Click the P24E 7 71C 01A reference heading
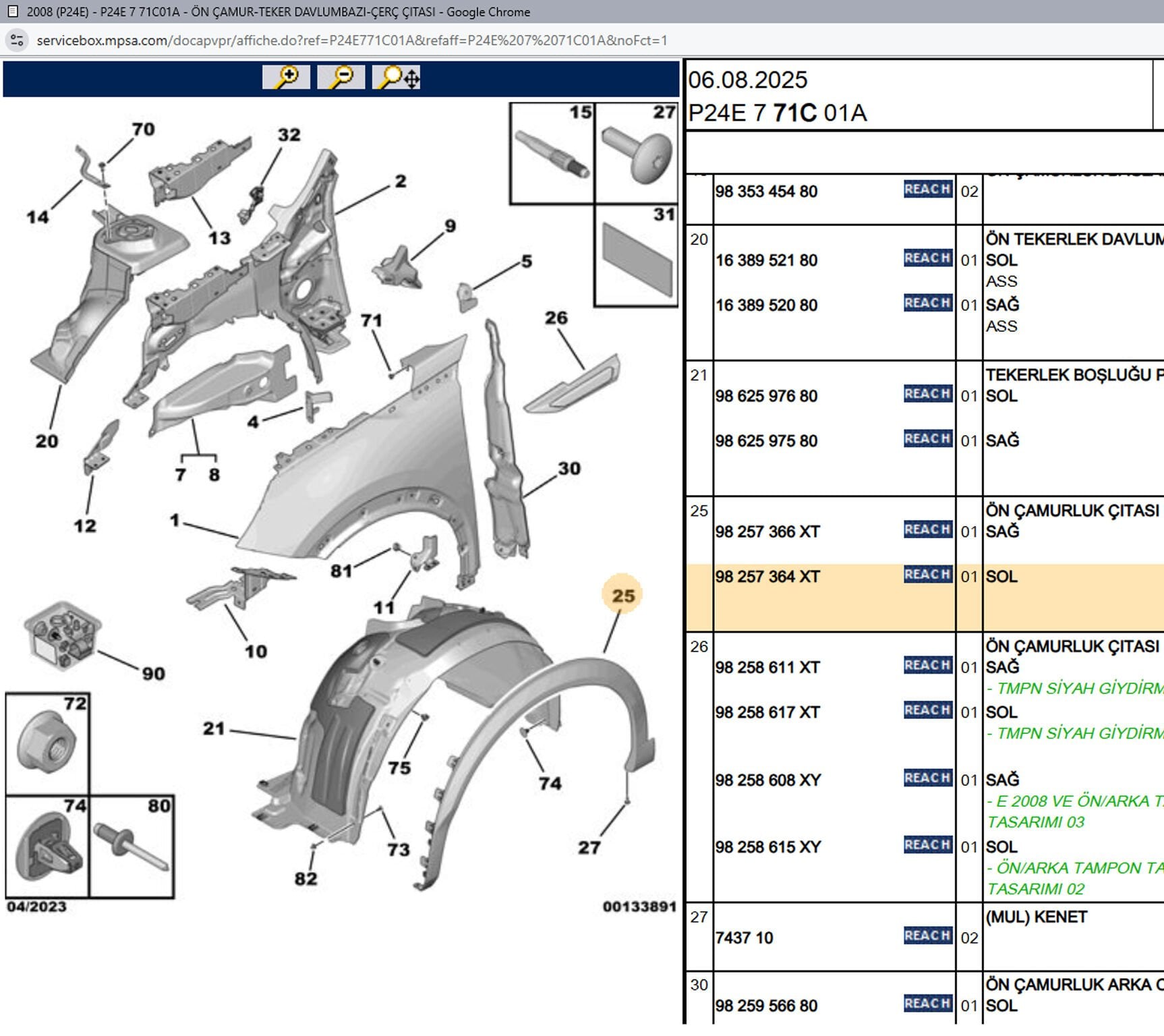1164x1036 pixels. coord(777,113)
